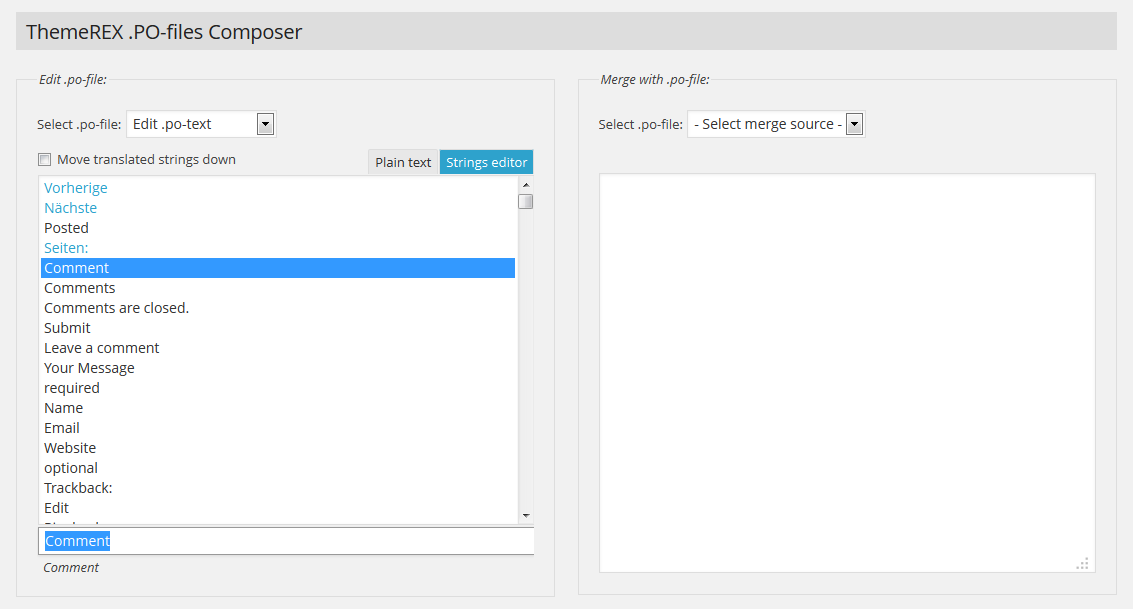Click the merge source text area

point(843,370)
